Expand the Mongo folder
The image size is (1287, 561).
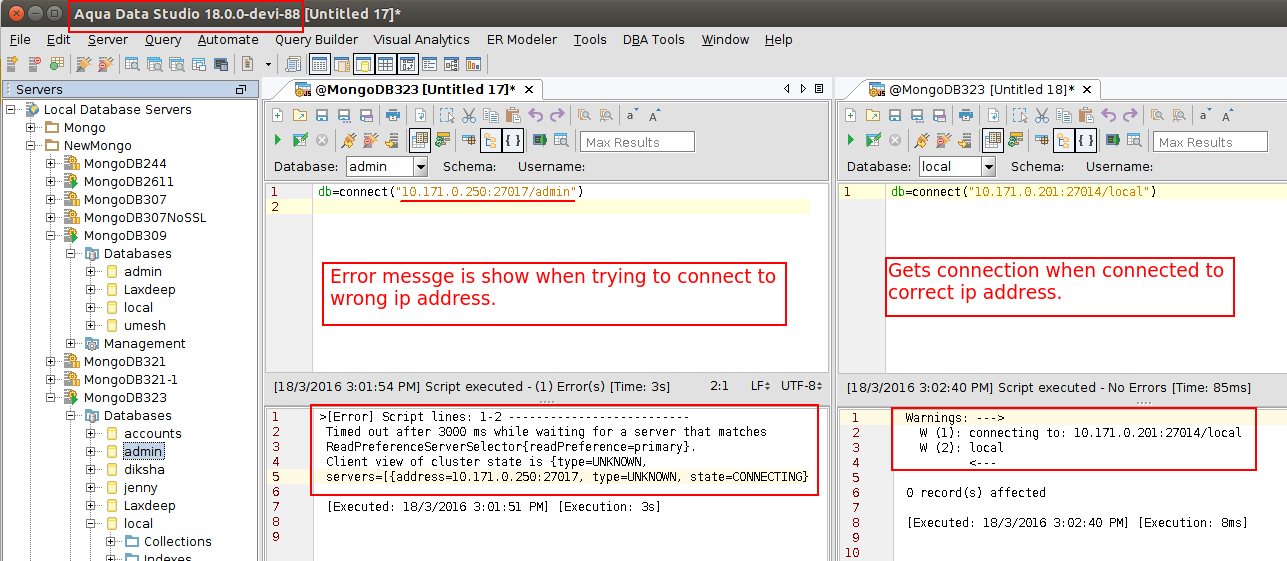(x=30, y=128)
